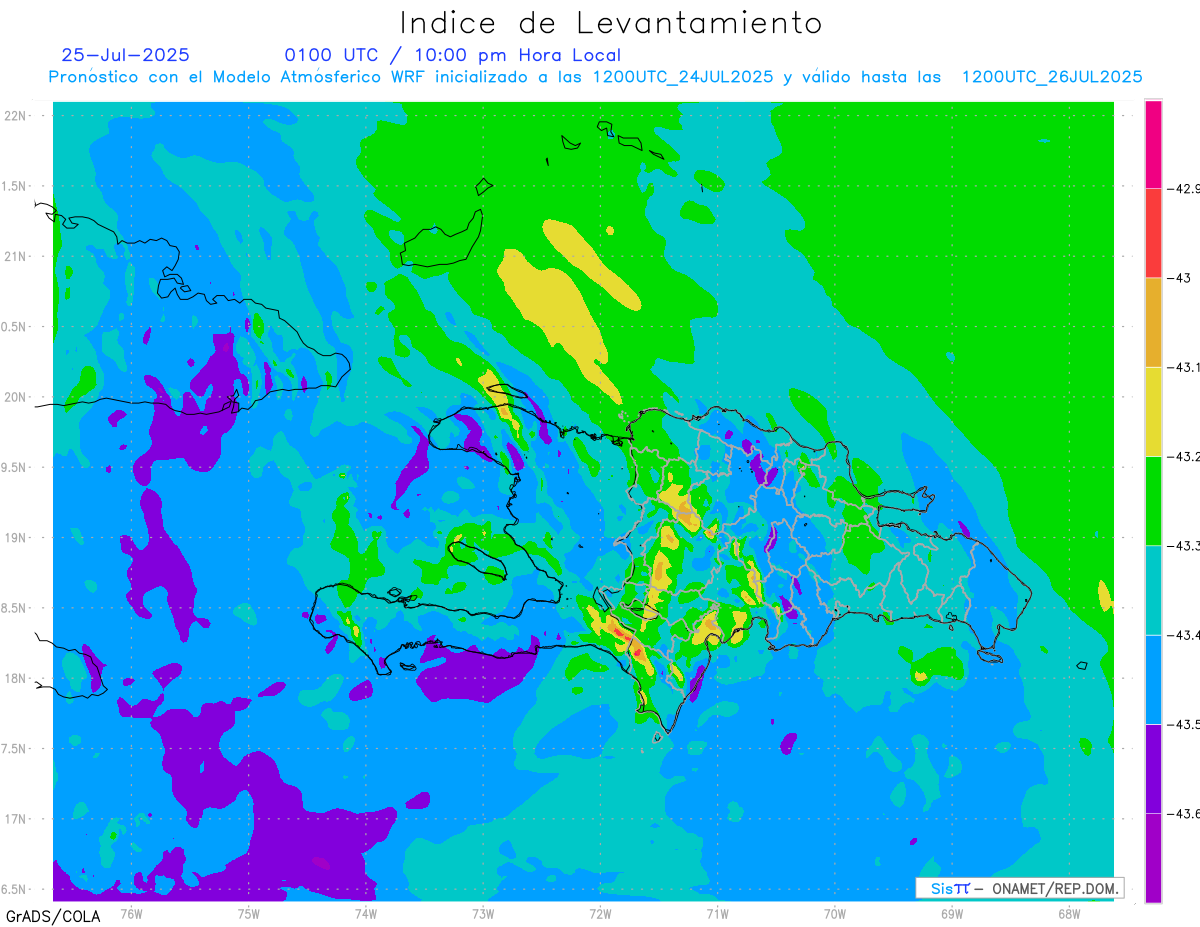Image resolution: width=1200 pixels, height=927 pixels.
Task: Click the violet legend swatch below -43.6
Action: coord(1153,857)
